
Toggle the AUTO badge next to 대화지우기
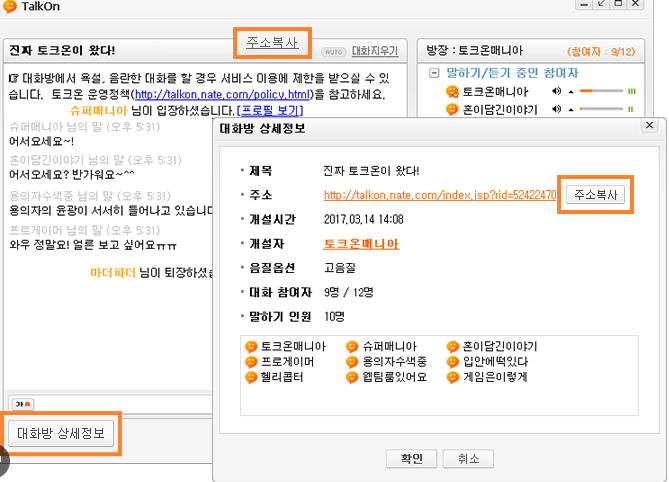click(x=334, y=52)
